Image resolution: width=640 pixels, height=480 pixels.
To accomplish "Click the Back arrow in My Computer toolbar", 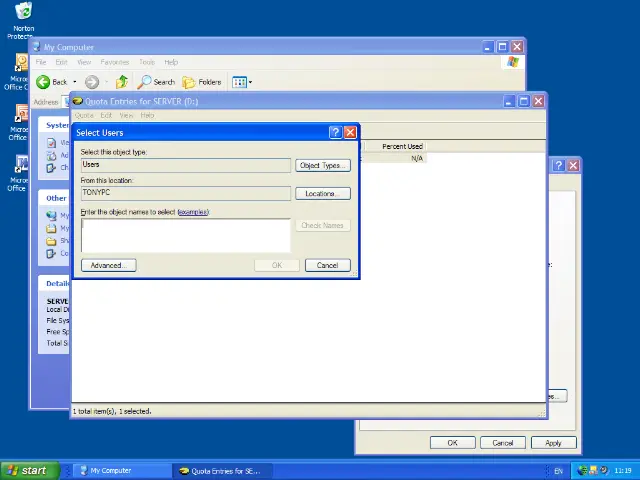I will [44, 82].
